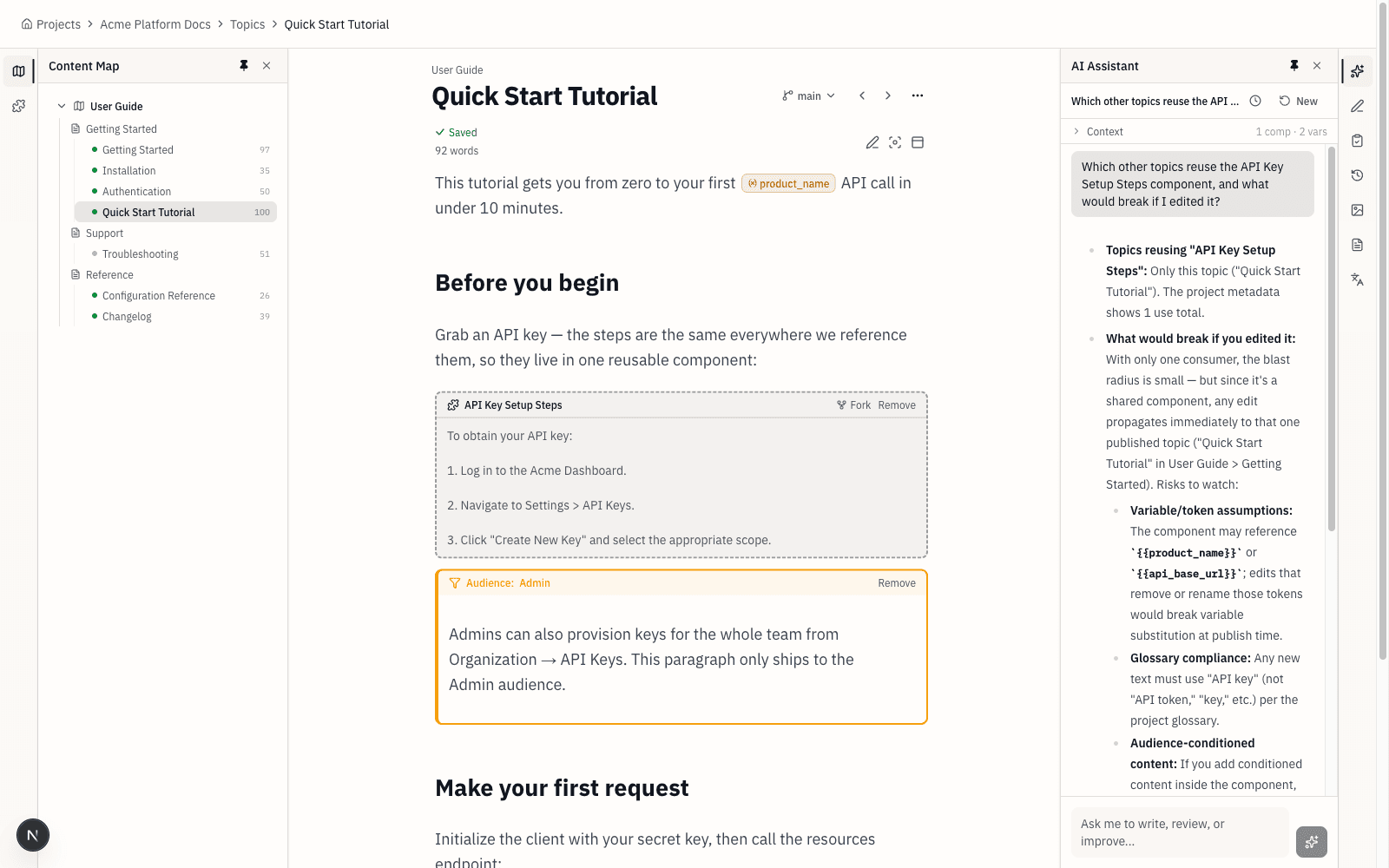Click the round N avatar button
The image size is (1389, 868).
click(x=33, y=835)
